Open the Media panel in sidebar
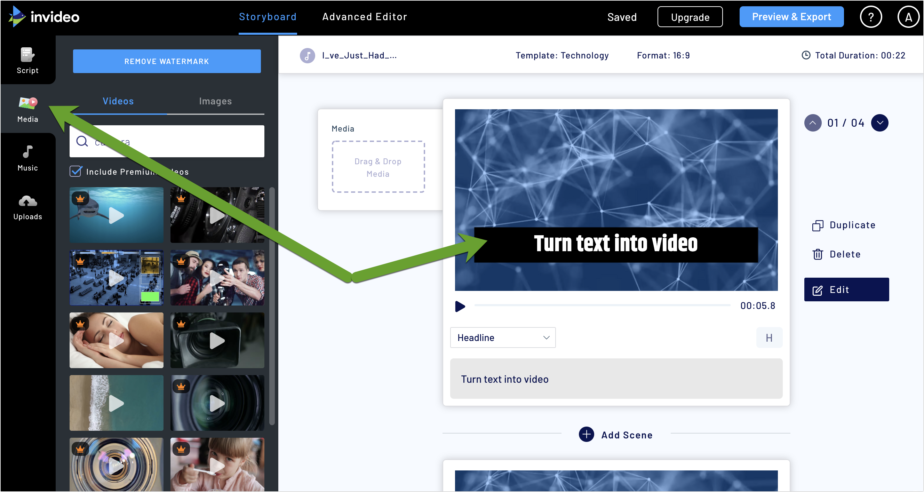The width and height of the screenshot is (924, 492). point(27,109)
